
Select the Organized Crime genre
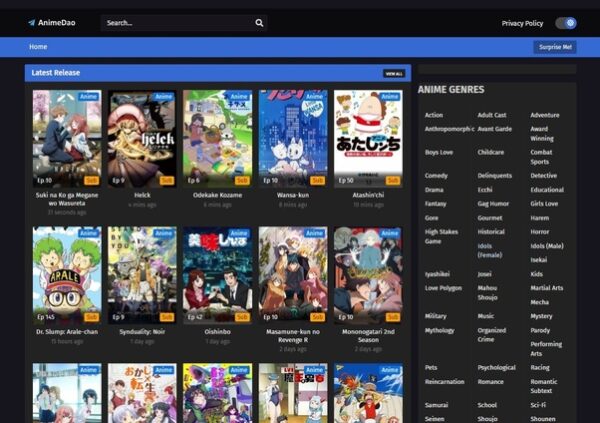point(492,335)
